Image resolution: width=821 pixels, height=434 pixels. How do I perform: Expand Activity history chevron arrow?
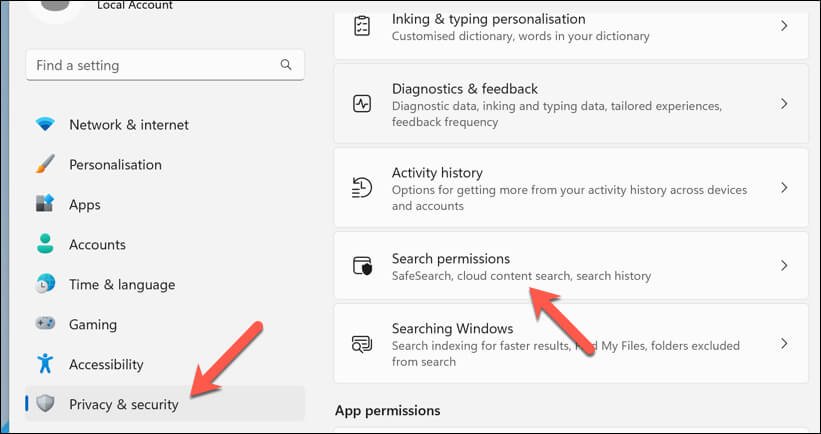click(x=784, y=187)
